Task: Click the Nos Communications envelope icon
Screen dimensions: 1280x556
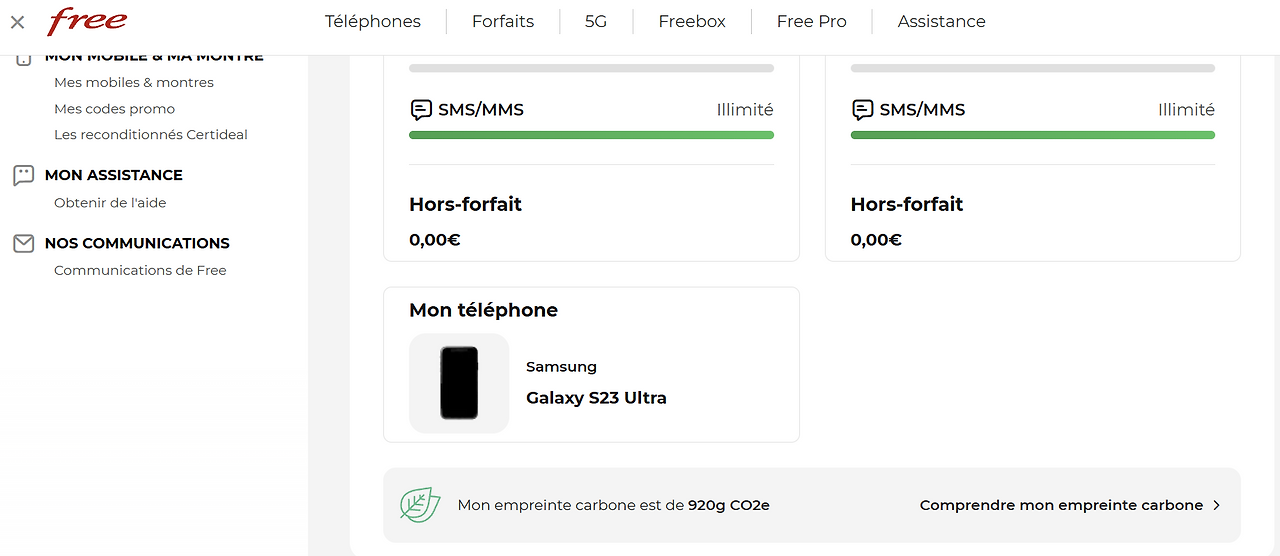Action: point(23,243)
